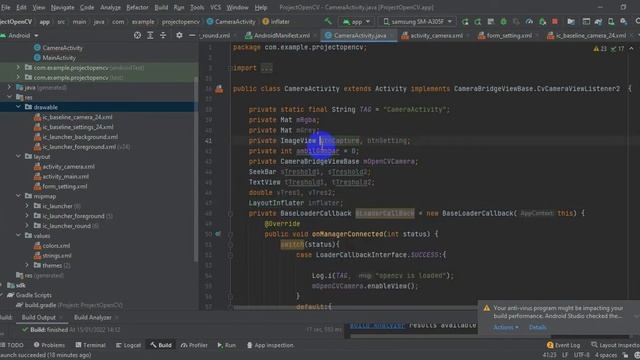Select activity_main.xml in layout folder

[x=65, y=176]
